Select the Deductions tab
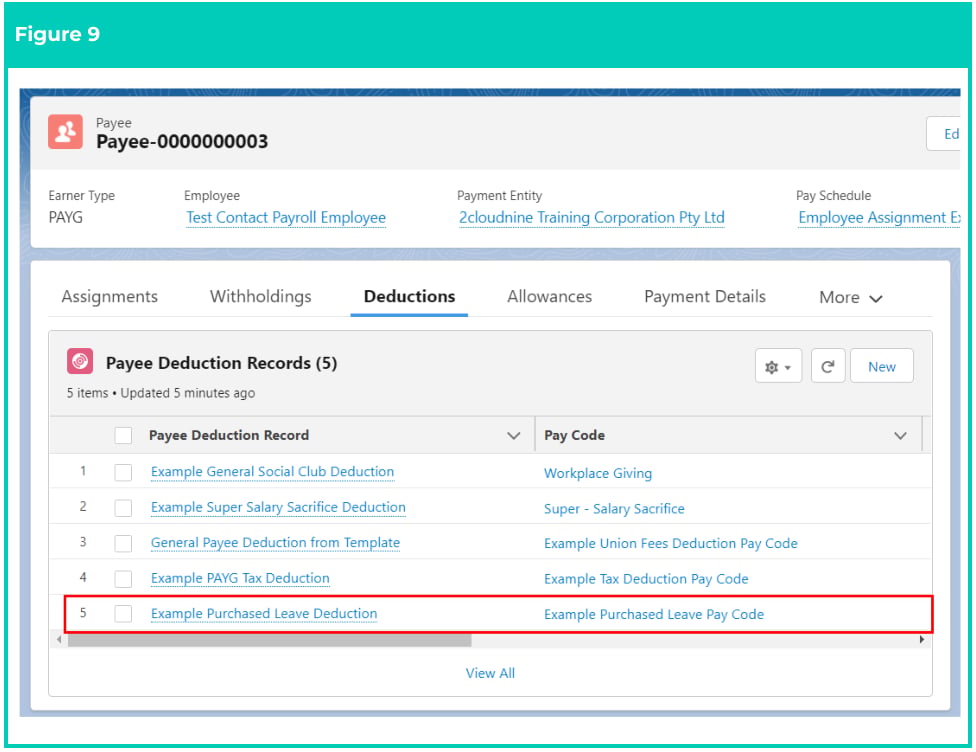Screen dimensions: 976x752 [x=409, y=297]
